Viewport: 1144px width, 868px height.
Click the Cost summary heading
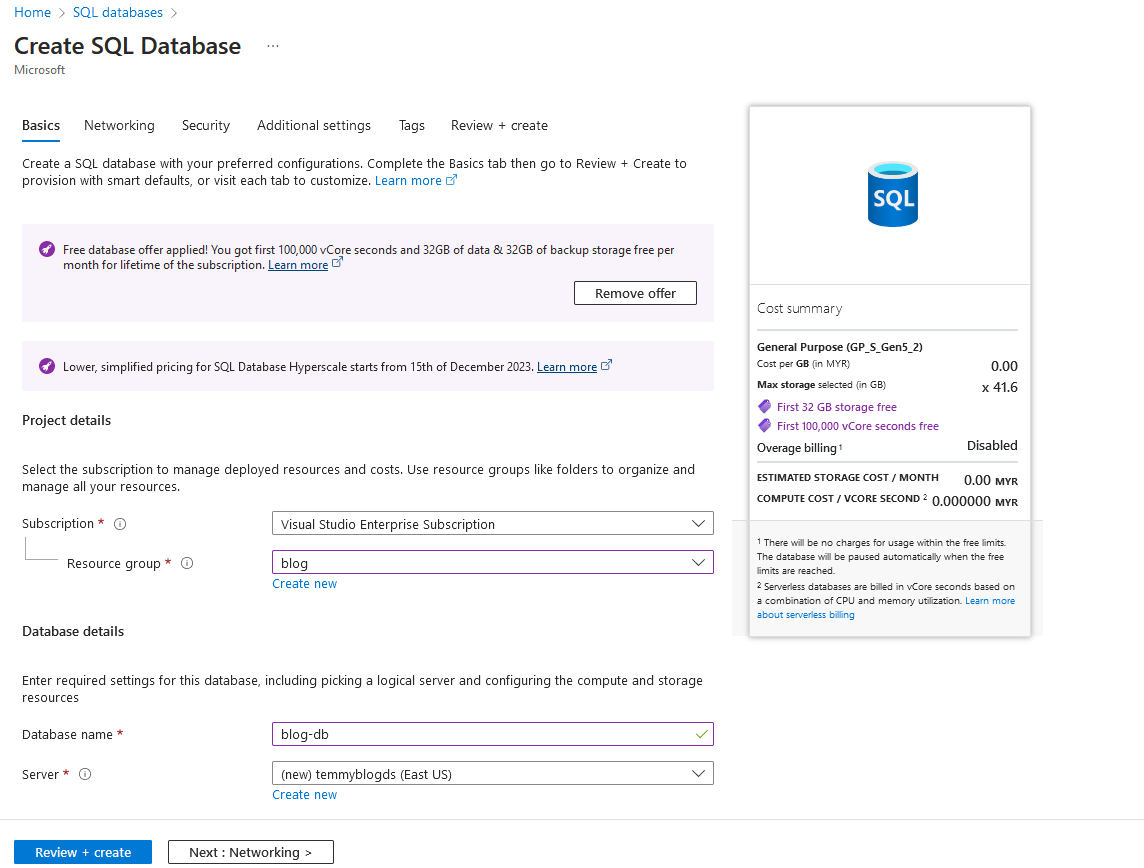tap(800, 309)
